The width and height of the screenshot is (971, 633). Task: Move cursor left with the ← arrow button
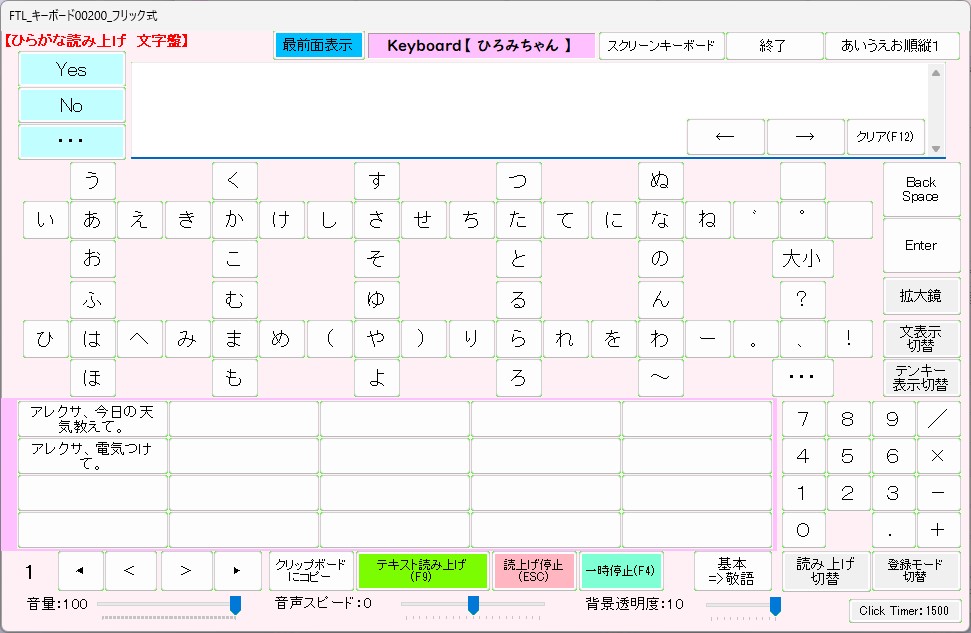(725, 137)
